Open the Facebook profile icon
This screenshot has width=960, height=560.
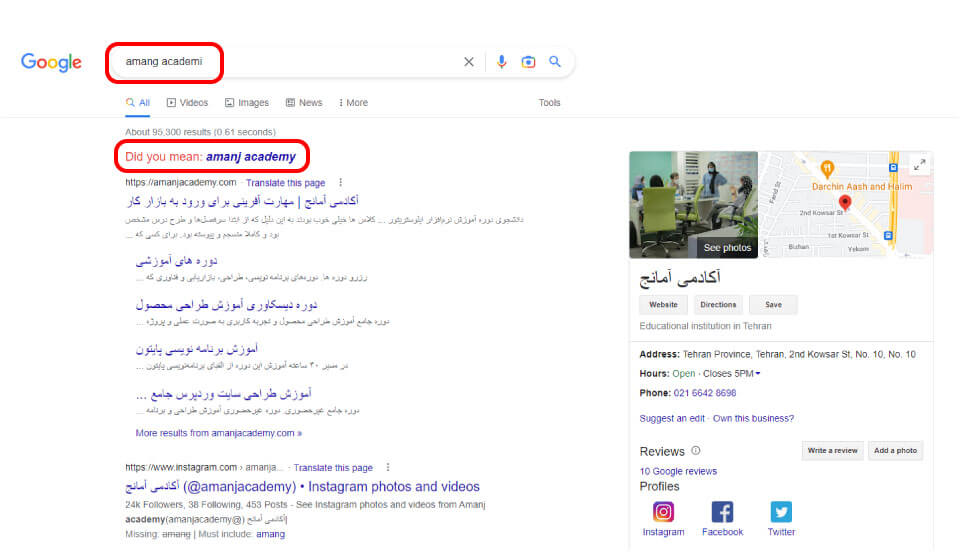click(722, 512)
